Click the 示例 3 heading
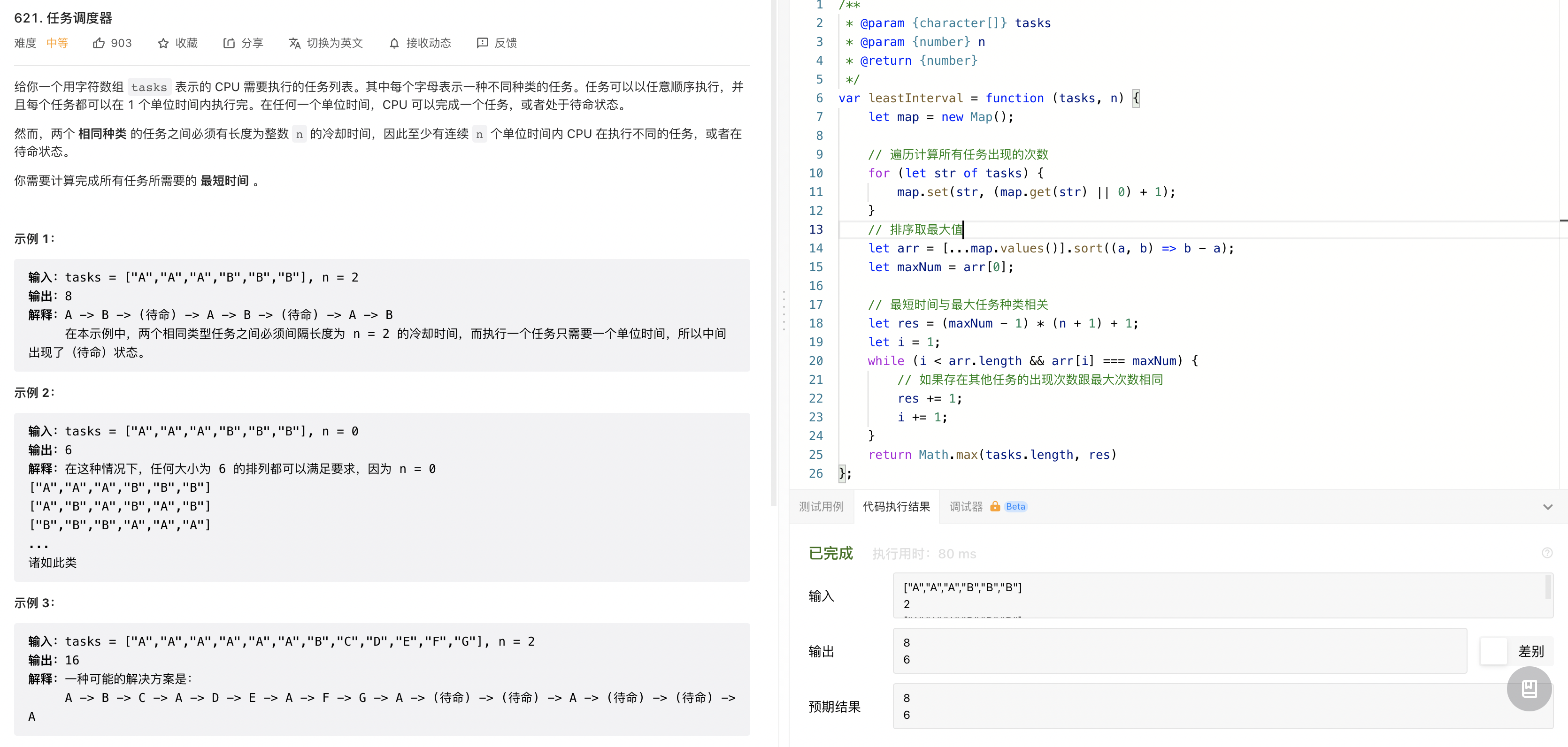The image size is (1568, 747). pyautogui.click(x=35, y=602)
